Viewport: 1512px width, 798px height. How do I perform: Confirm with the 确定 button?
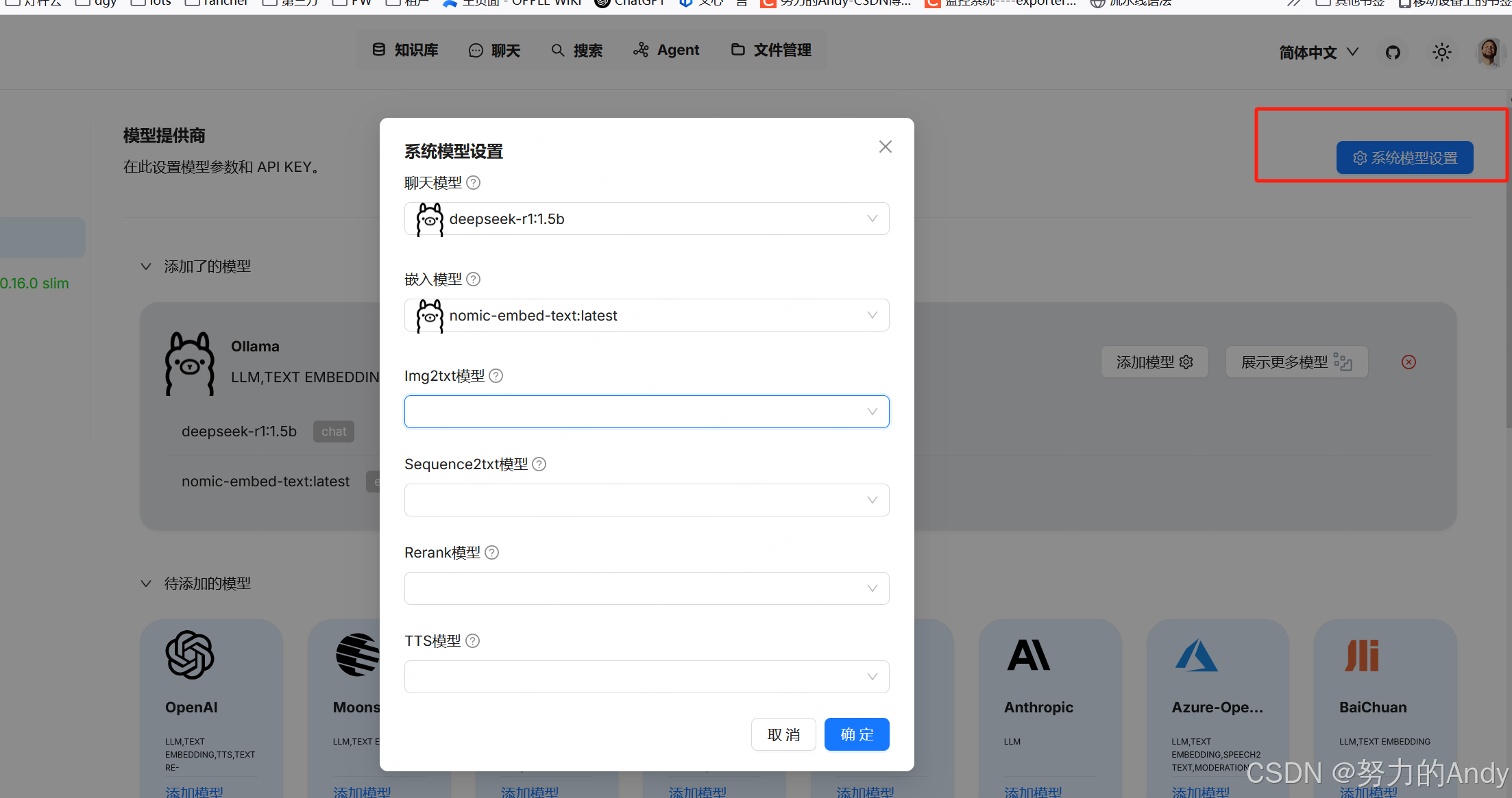point(857,734)
